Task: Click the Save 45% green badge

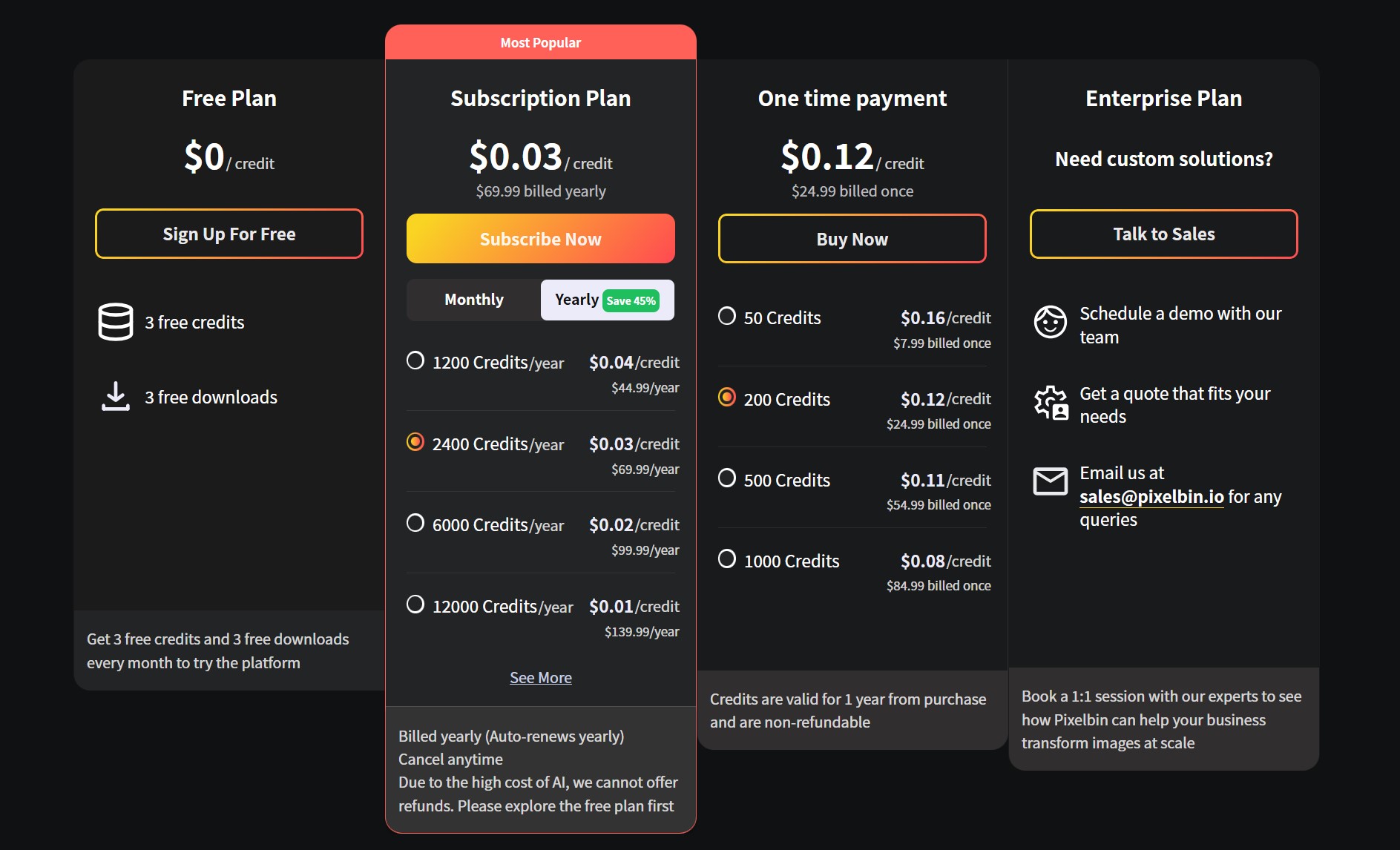Action: click(631, 301)
